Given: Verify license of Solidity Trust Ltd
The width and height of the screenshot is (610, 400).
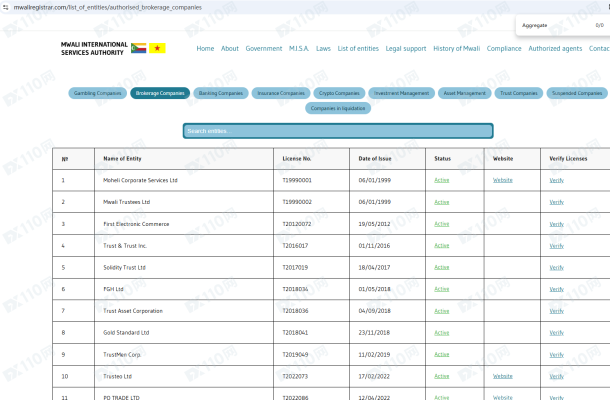Looking at the screenshot, I should (x=556, y=268).
